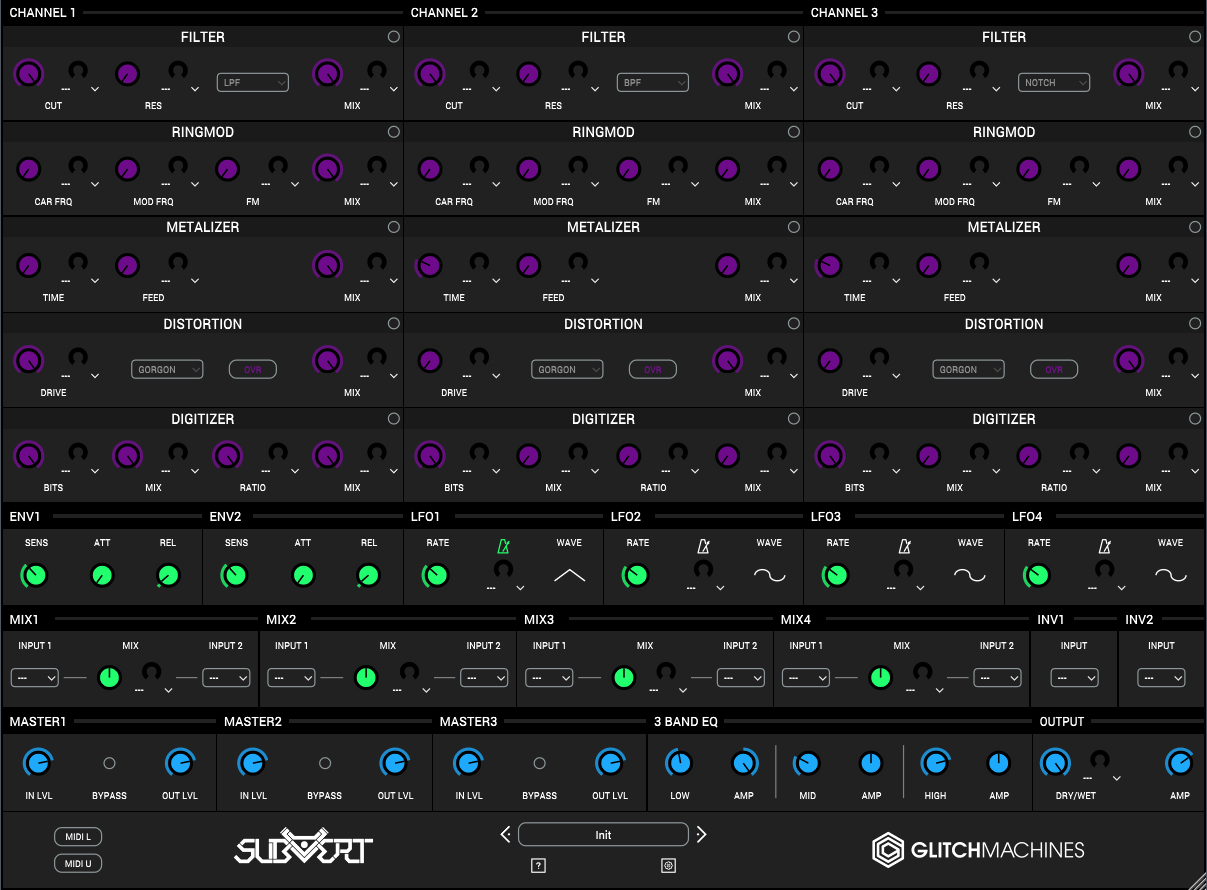The width and height of the screenshot is (1207, 890).
Task: Click the LFO3 sine waveform shape
Action: click(970, 575)
